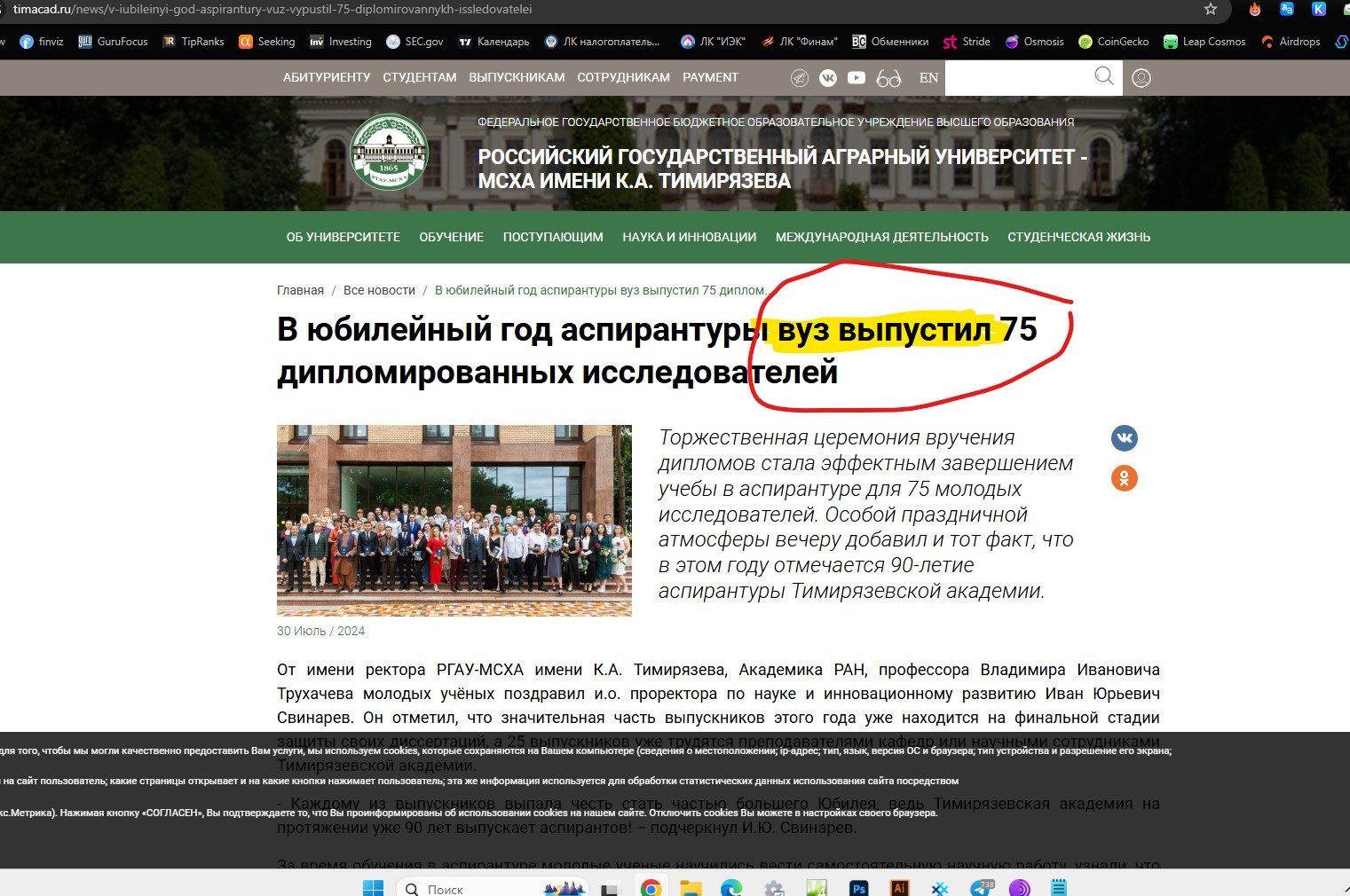Screen dimensions: 1350x896
Task: Open the finviz bookmark
Action: (x=42, y=42)
